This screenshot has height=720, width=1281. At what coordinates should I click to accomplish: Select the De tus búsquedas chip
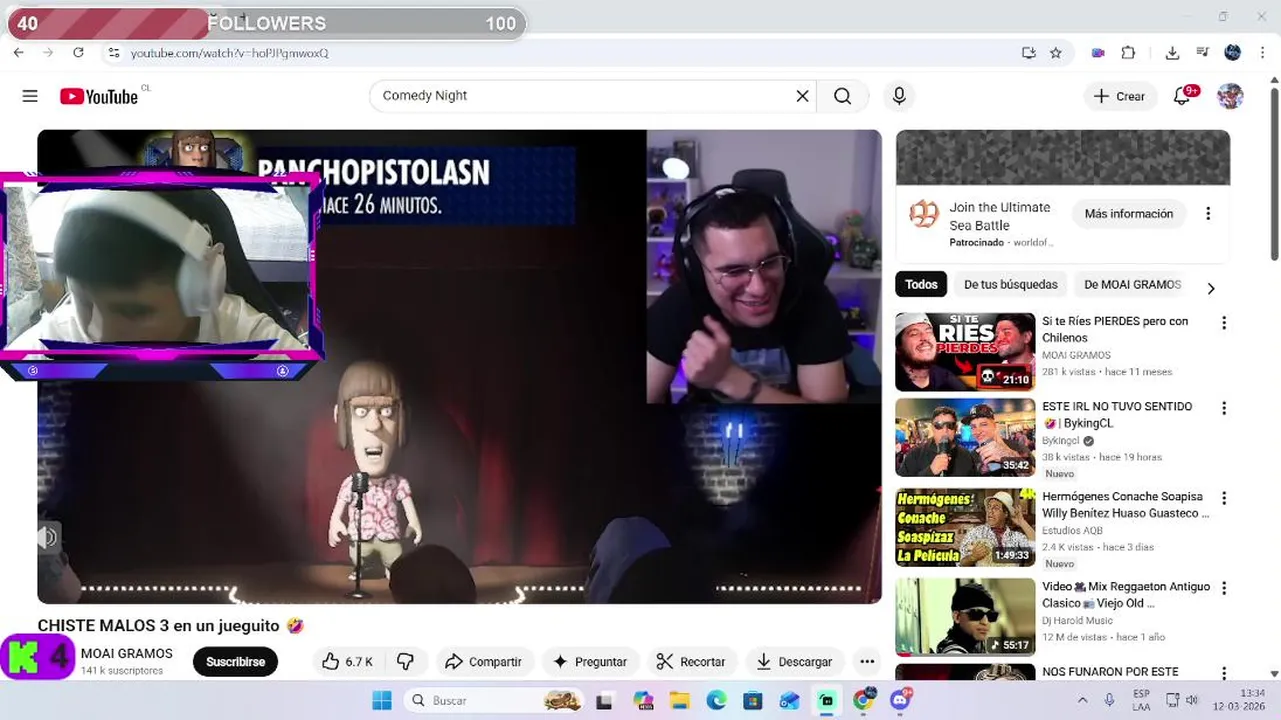[x=1010, y=285]
